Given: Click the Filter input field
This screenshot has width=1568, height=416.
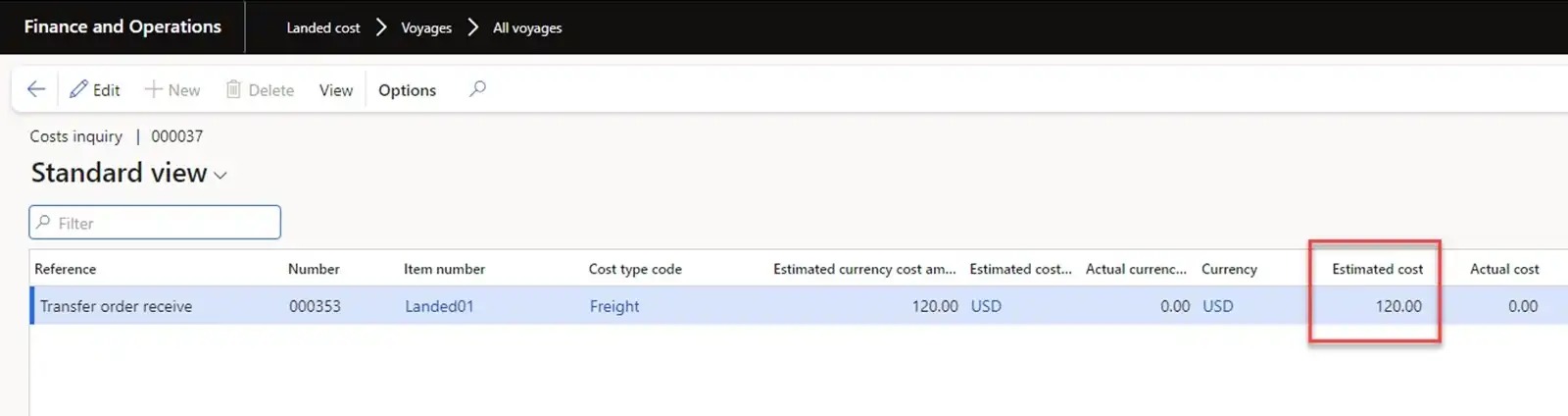Looking at the screenshot, I should [x=155, y=223].
